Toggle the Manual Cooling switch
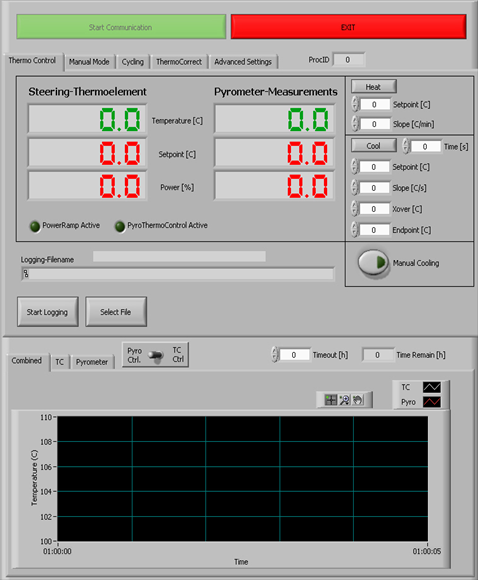The image size is (478, 580). (x=373, y=263)
